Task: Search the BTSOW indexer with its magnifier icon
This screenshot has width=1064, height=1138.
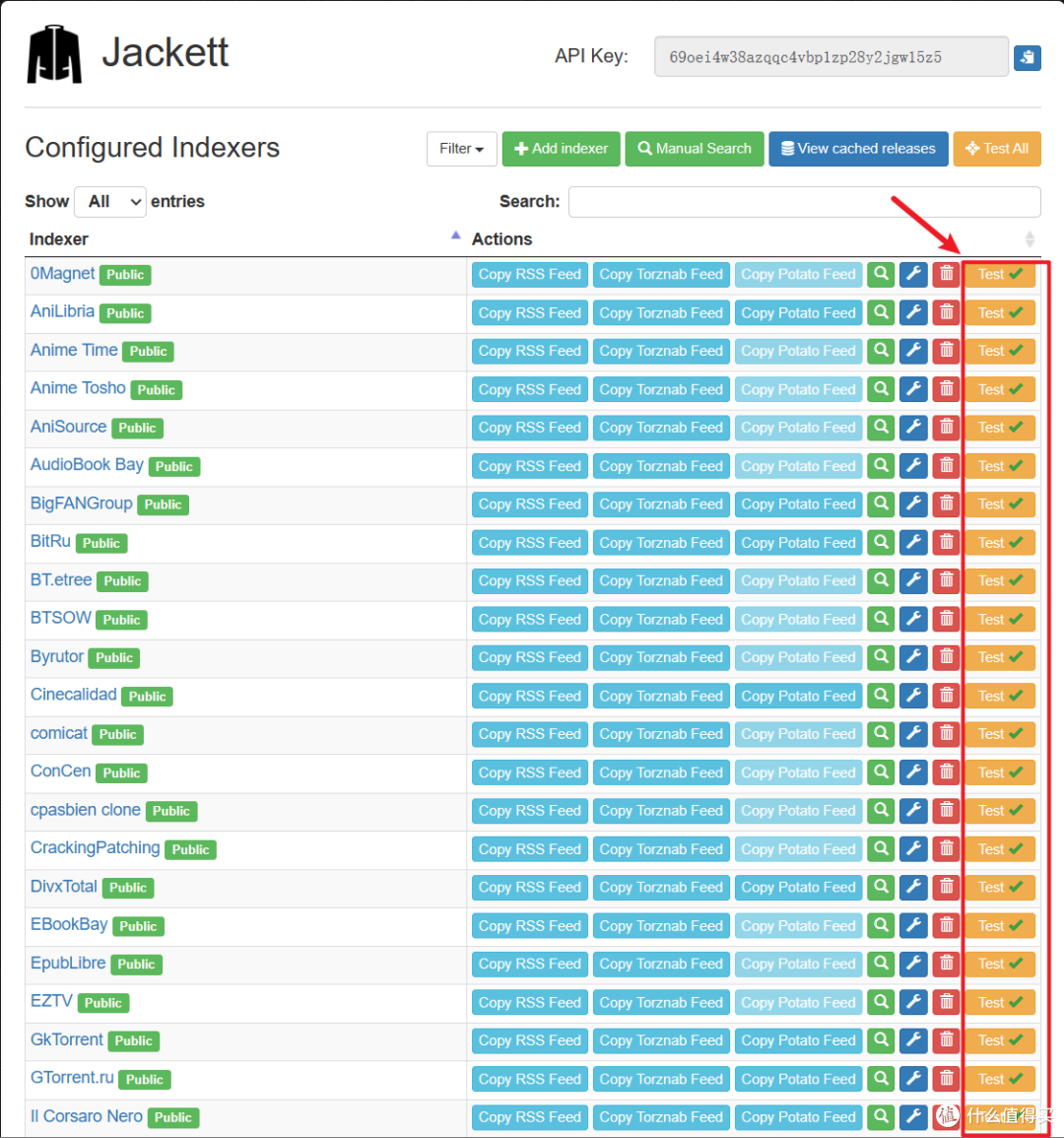Action: (x=881, y=619)
